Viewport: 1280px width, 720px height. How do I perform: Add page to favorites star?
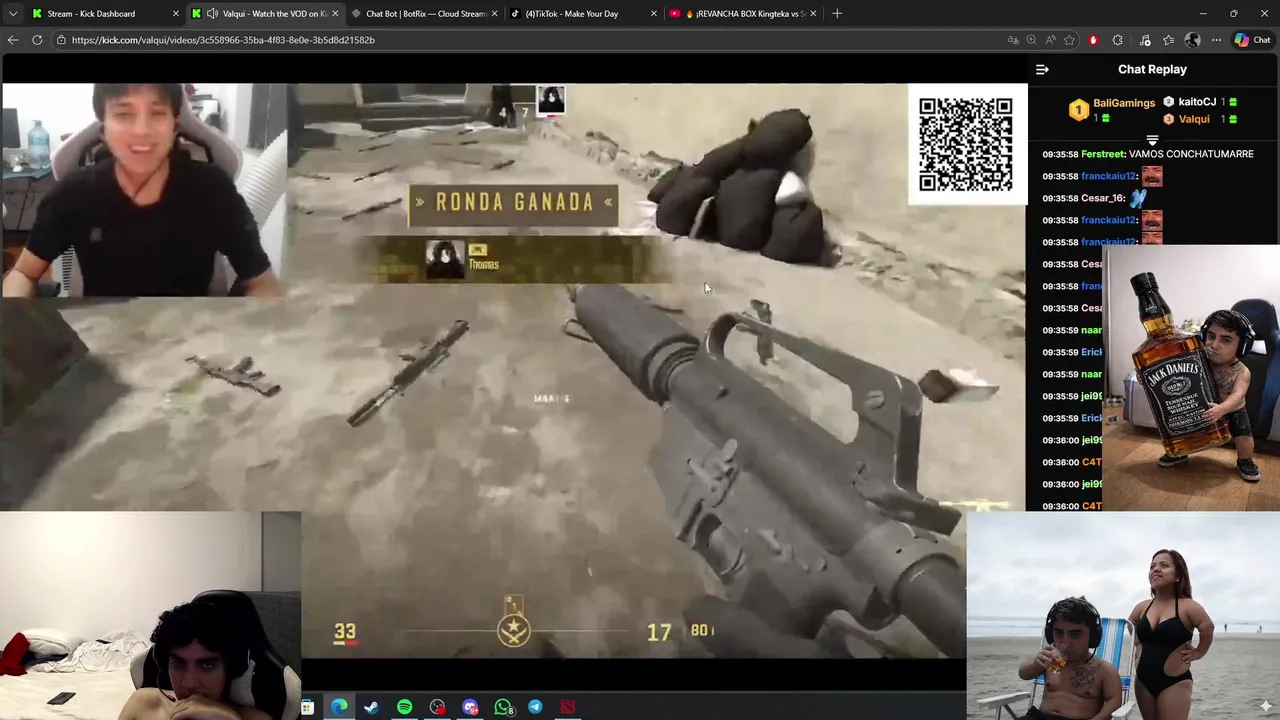tap(1070, 40)
